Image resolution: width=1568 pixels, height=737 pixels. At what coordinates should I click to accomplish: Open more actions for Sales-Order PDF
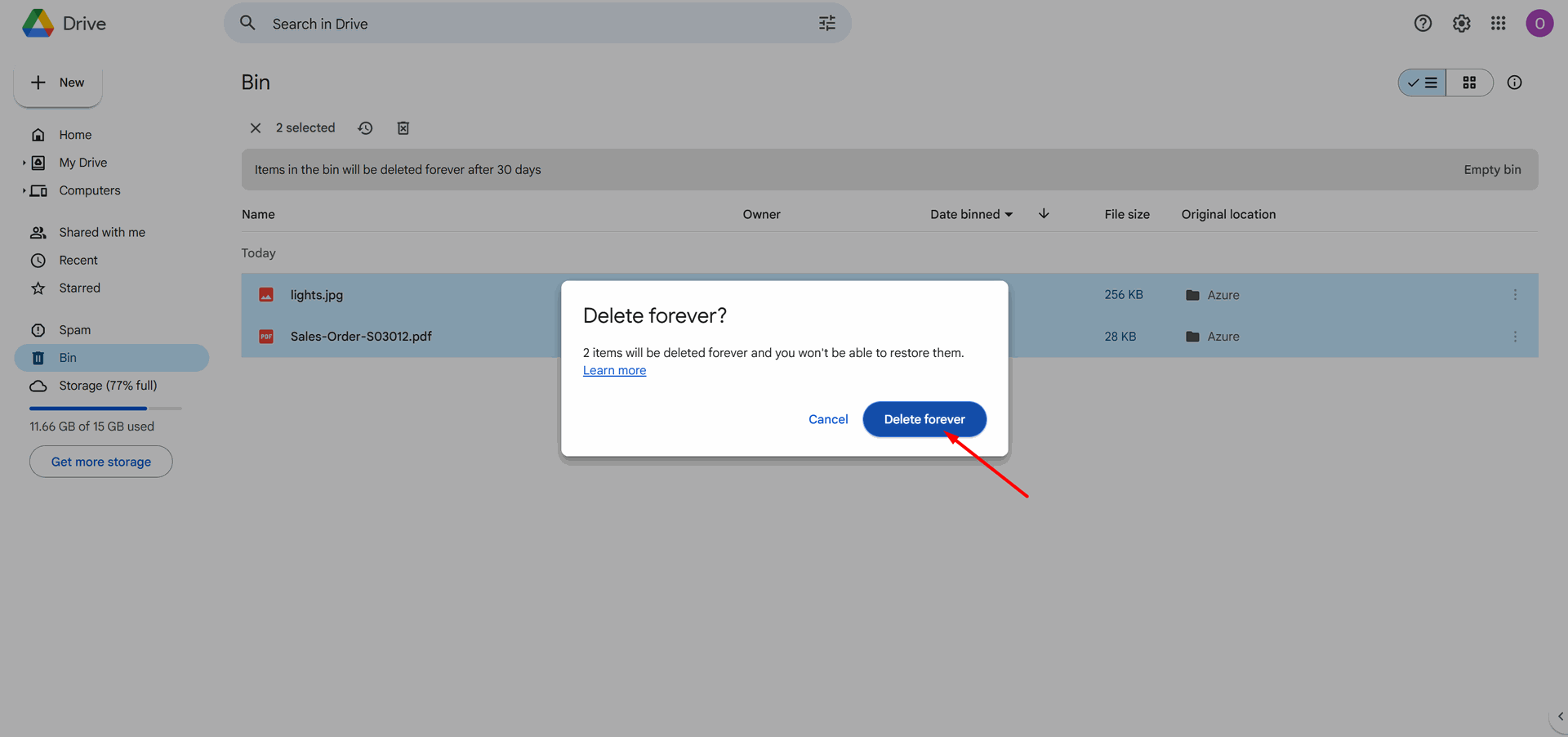pos(1515,337)
